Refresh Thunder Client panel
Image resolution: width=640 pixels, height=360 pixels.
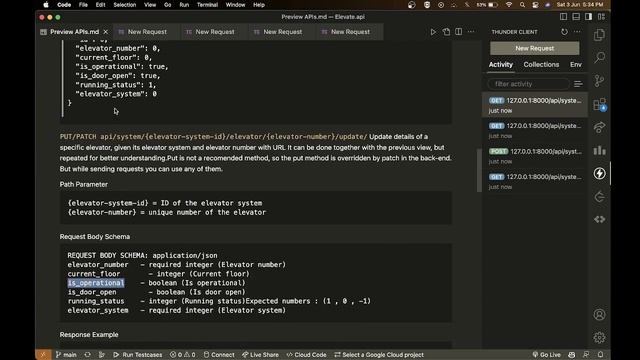[x=564, y=32]
